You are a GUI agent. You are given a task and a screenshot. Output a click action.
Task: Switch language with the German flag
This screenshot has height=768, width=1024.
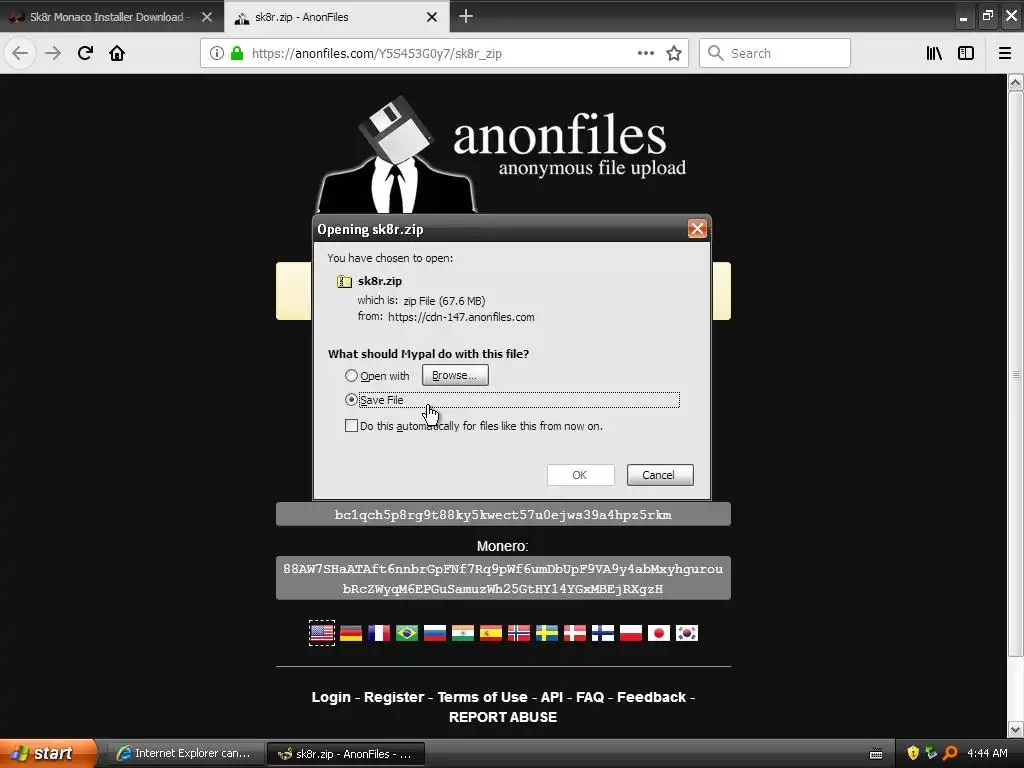click(351, 633)
